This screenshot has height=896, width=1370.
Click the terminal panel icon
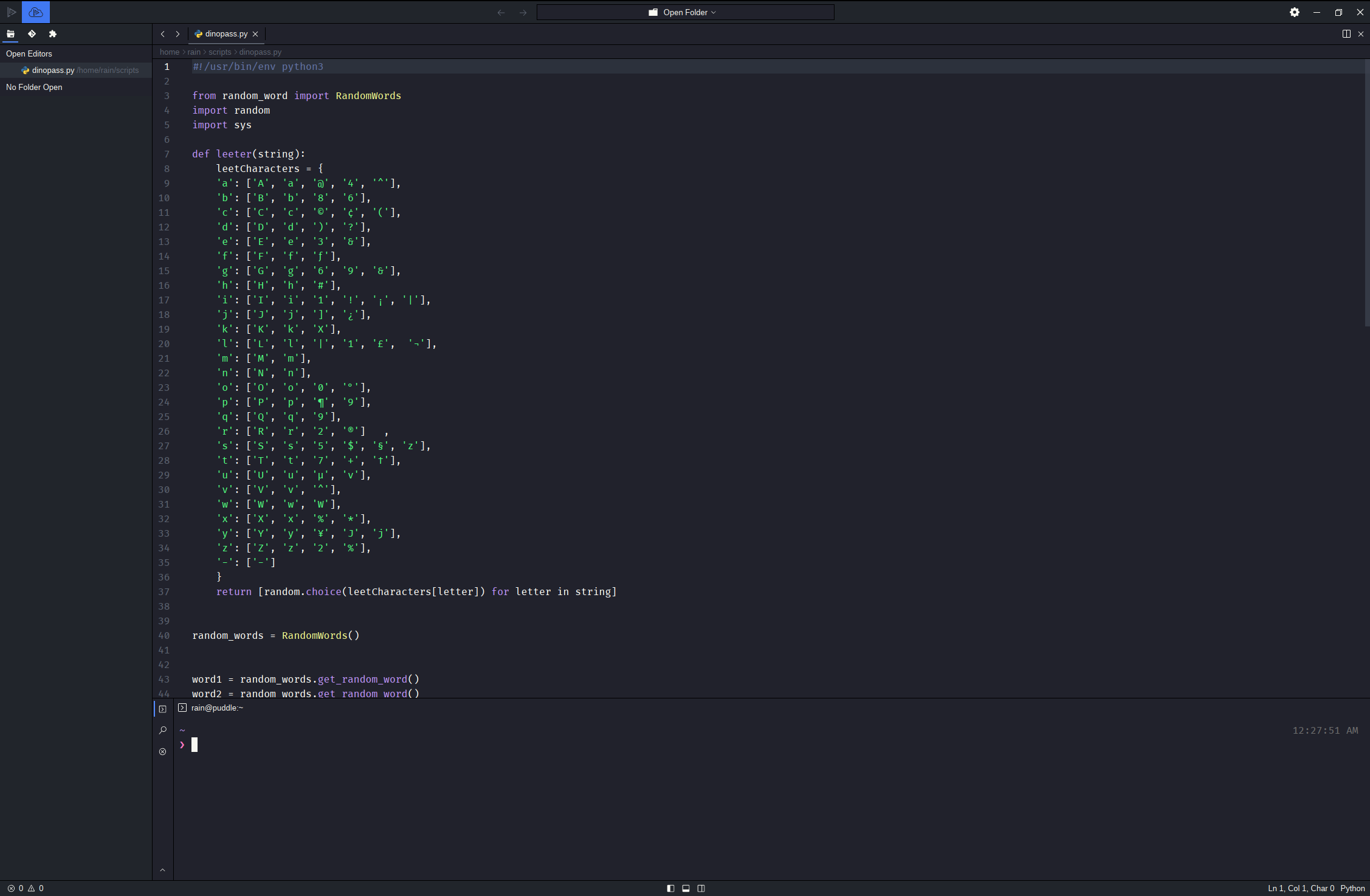click(163, 709)
